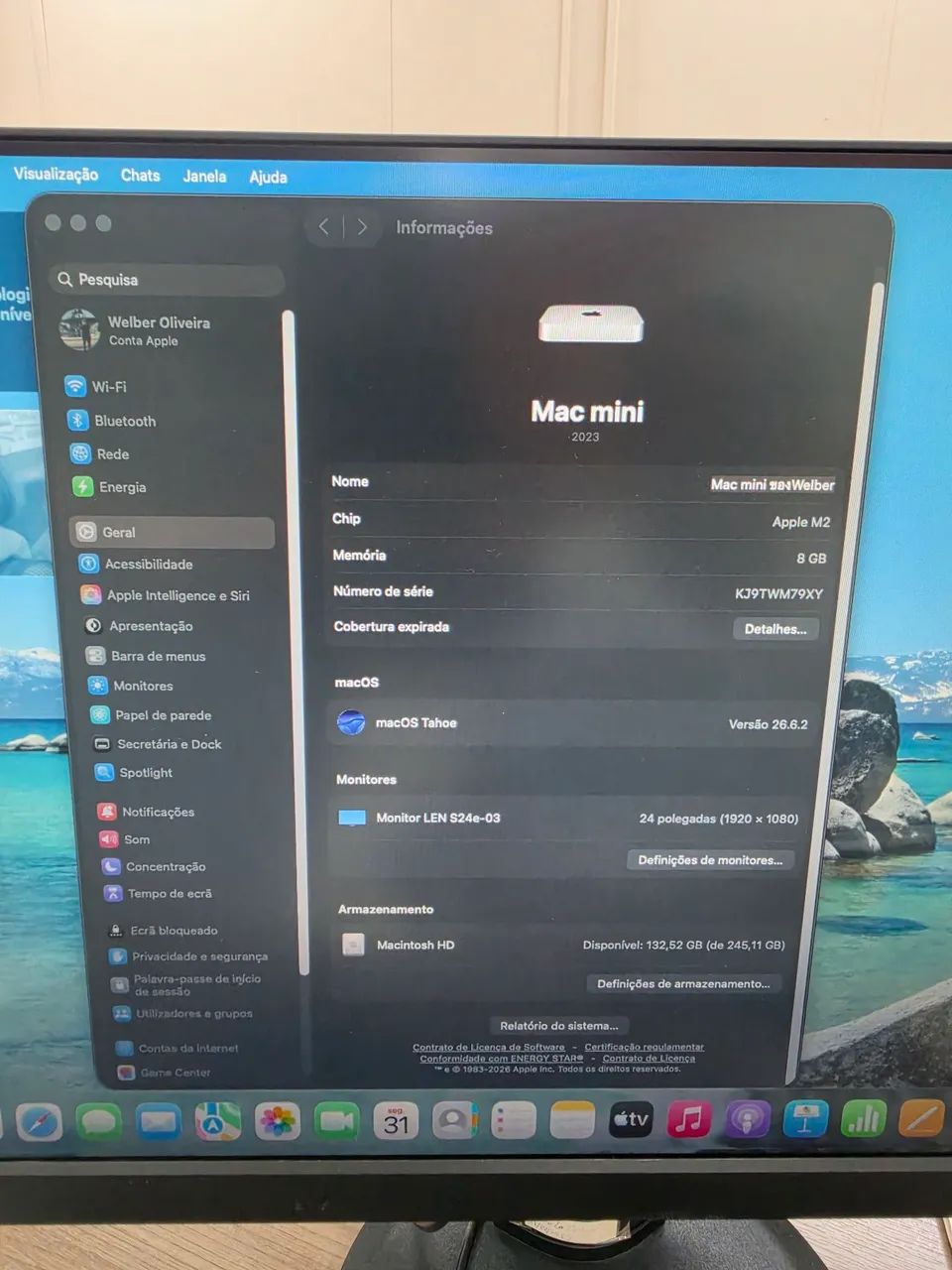Click the Pesquisa search field
Image resolution: width=952 pixels, height=1270 pixels.
[x=167, y=280]
